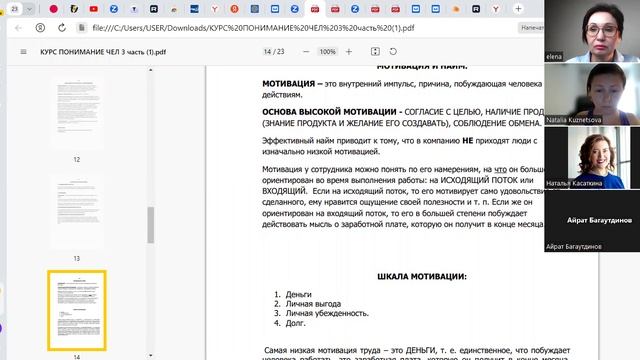Zoom out the PDF with the minus button
Screen dimensions: 640x360
pyautogui.click(x=306, y=52)
